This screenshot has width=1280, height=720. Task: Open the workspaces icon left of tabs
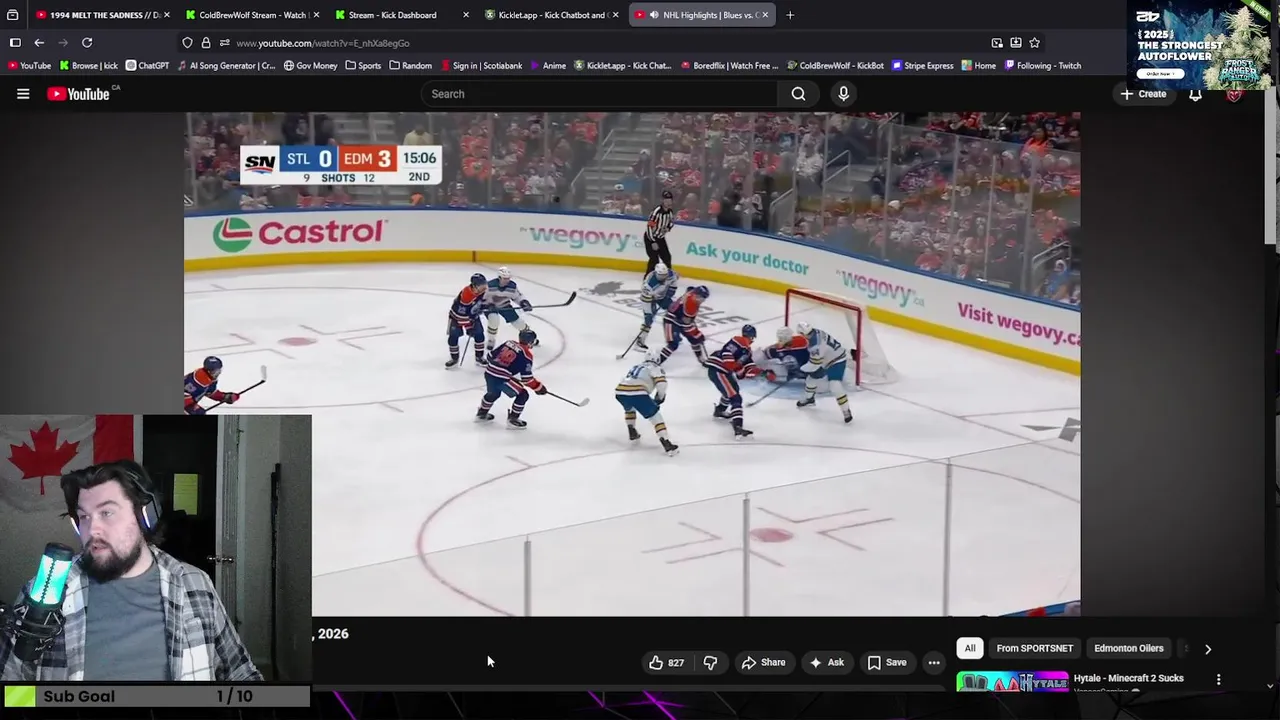pyautogui.click(x=13, y=15)
